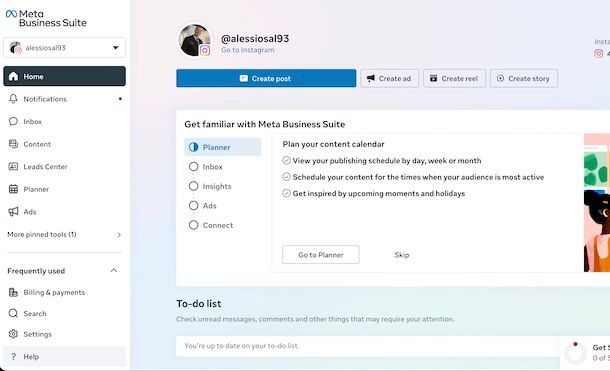Click the reel icon on Create reel
Image resolution: width=610 pixels, height=371 pixels.
pyautogui.click(x=433, y=79)
